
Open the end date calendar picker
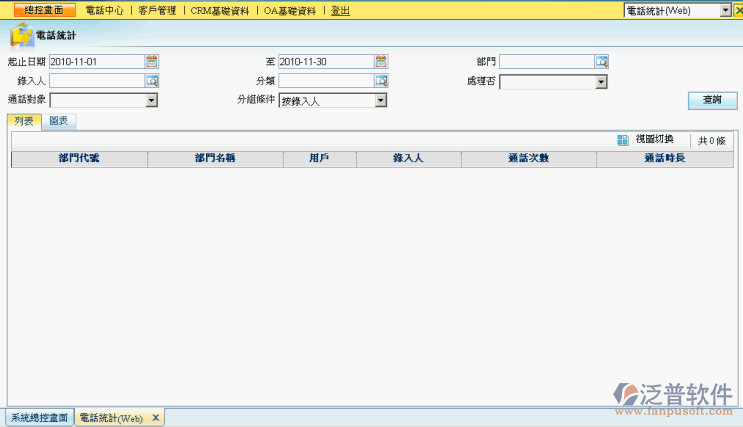(x=381, y=61)
